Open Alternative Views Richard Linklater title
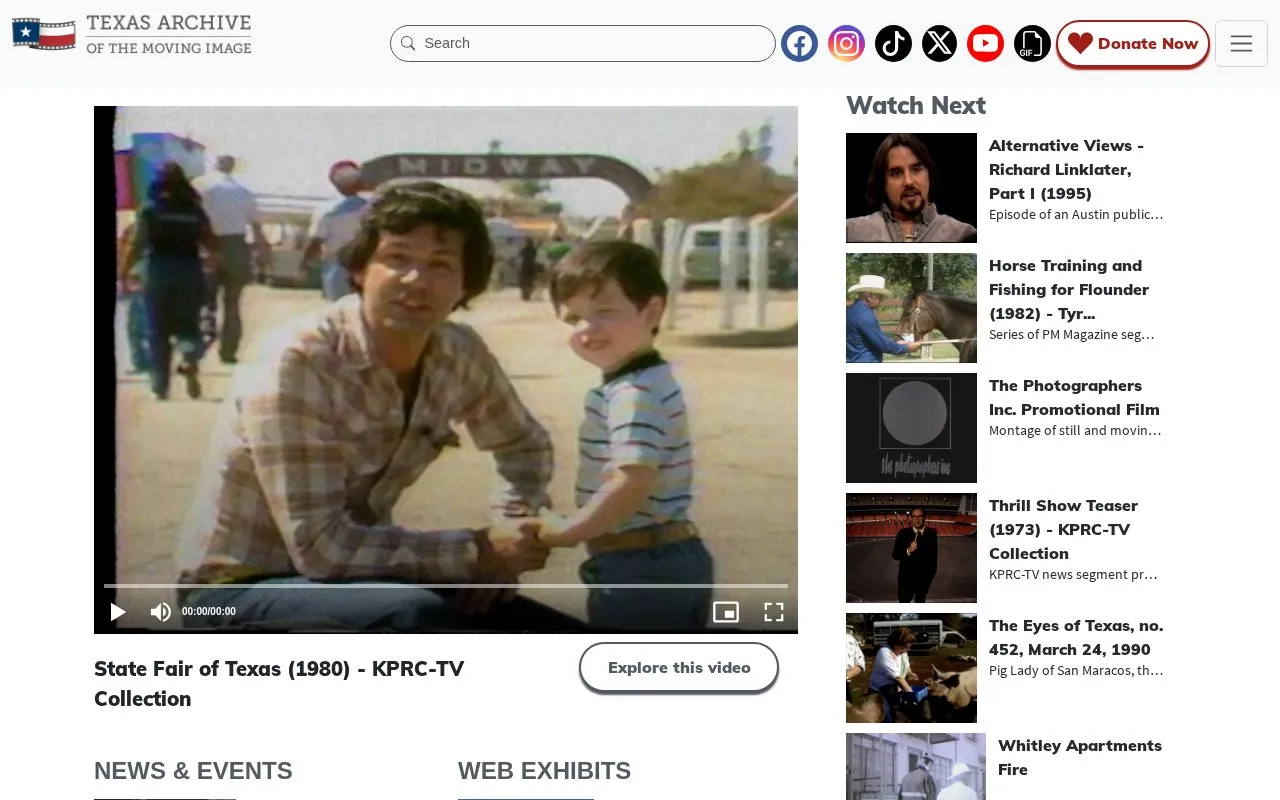 coord(1066,169)
